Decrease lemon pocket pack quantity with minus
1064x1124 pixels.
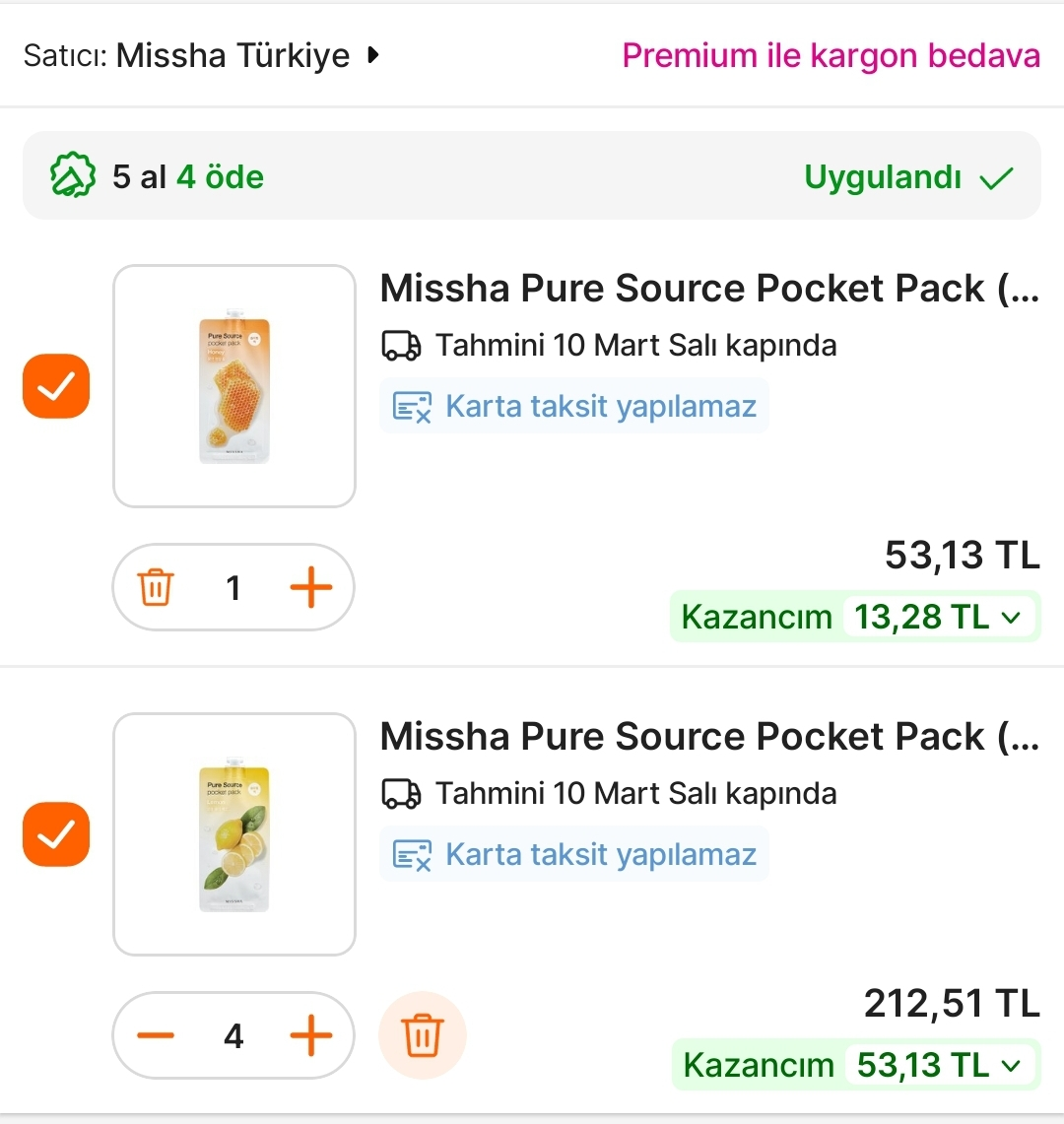tap(156, 1036)
